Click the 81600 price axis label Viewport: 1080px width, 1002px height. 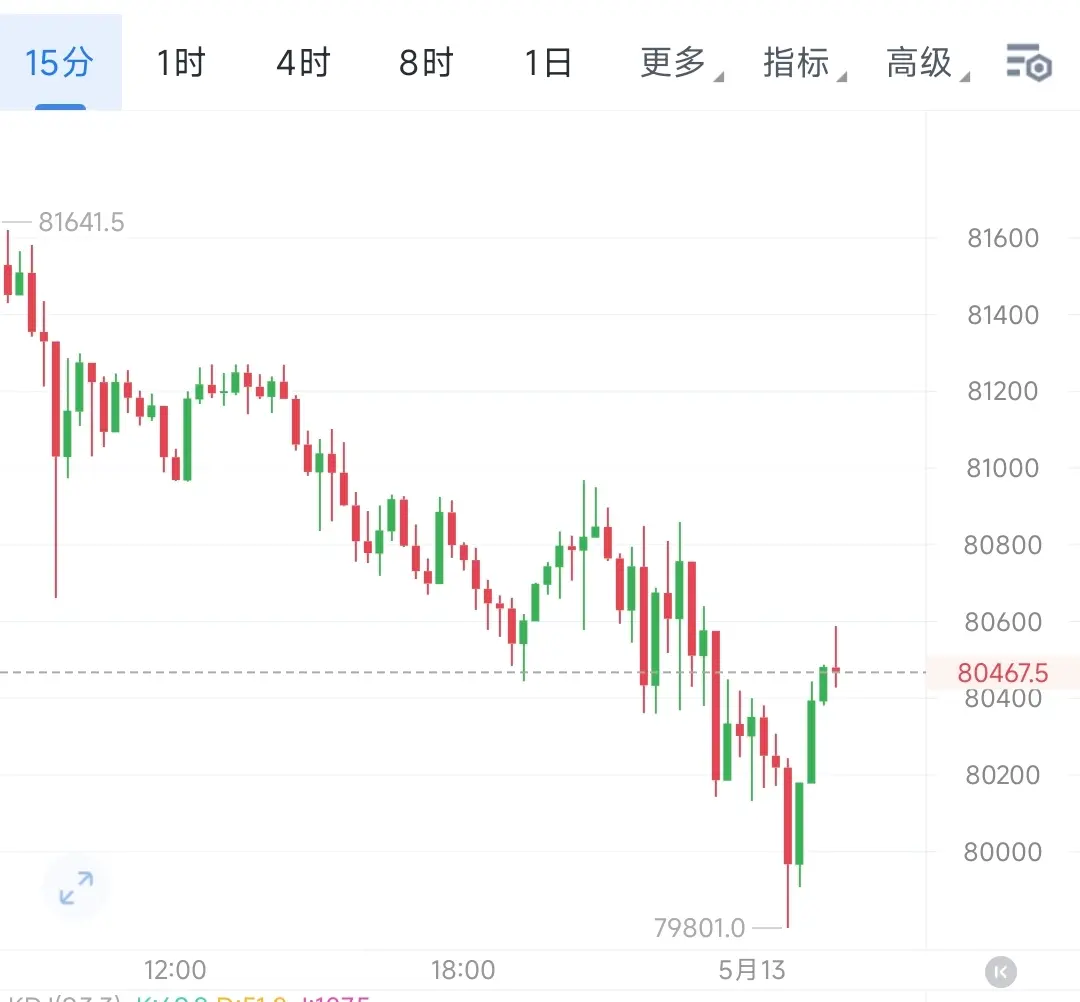pyautogui.click(x=1003, y=238)
